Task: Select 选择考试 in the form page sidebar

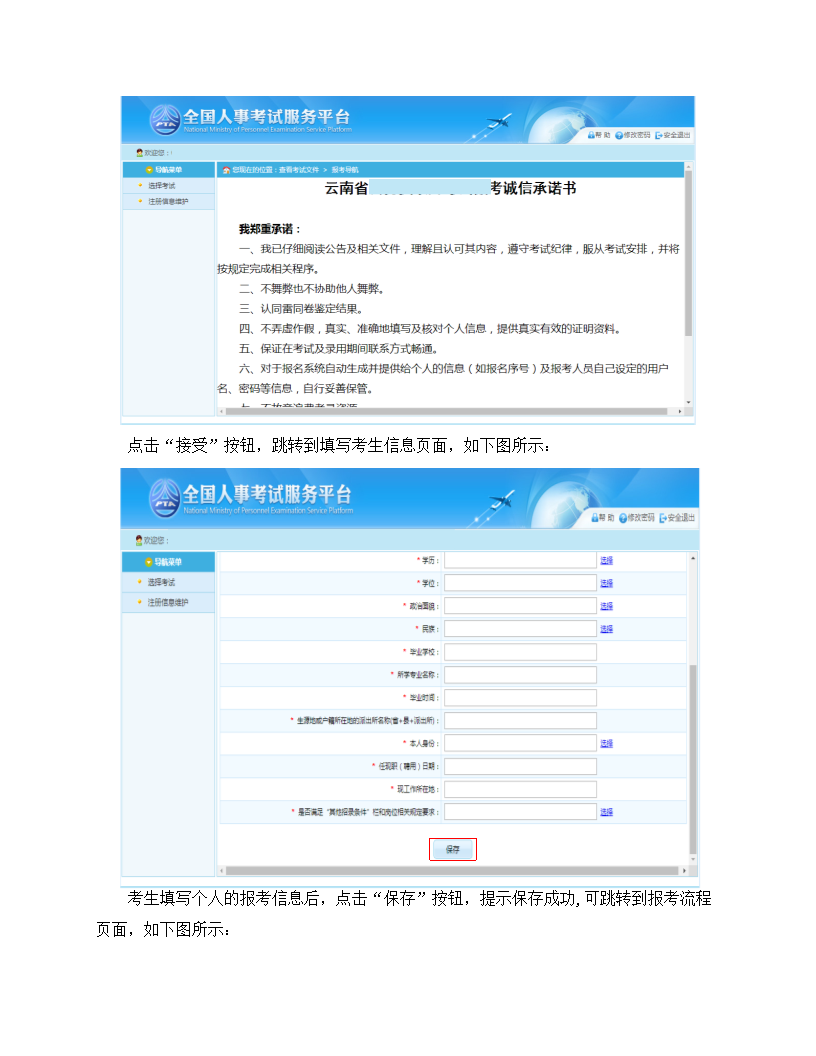Action: (x=161, y=582)
